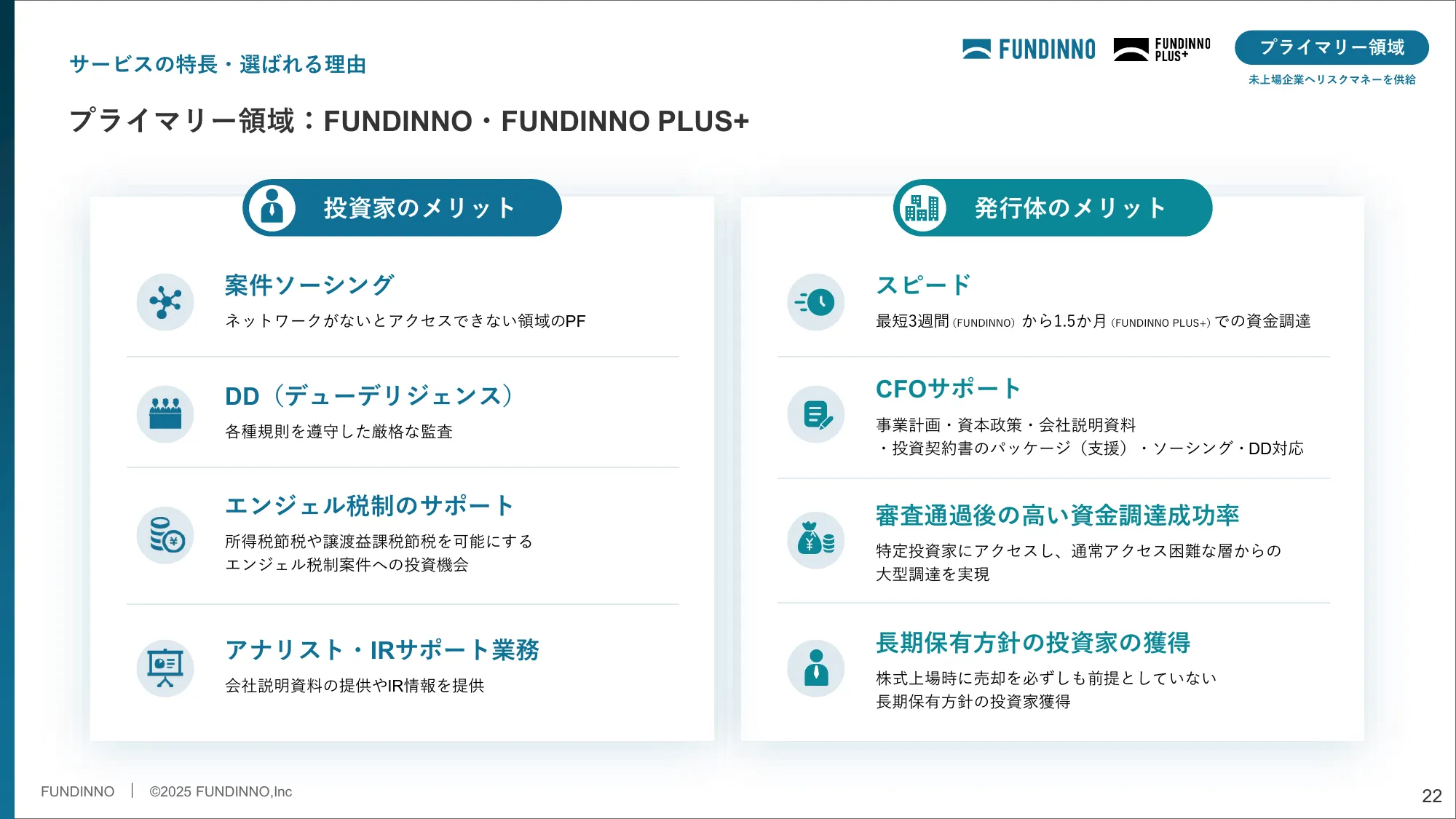
Task: Click the long-term investor person icon
Action: 815,668
